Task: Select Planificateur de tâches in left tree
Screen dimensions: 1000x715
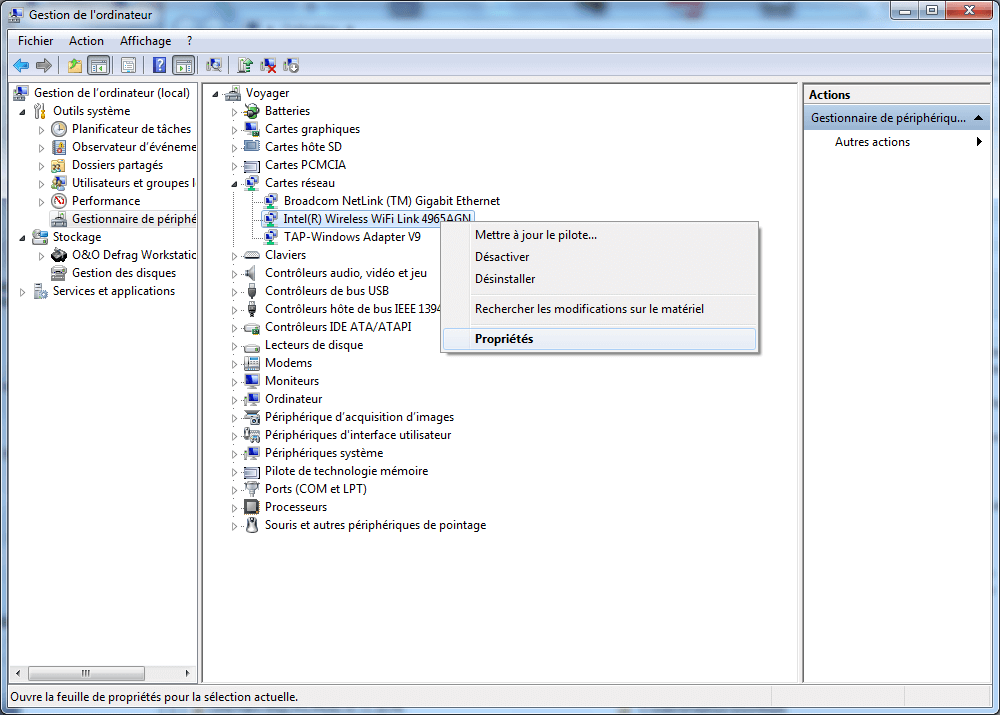Action: coord(131,129)
